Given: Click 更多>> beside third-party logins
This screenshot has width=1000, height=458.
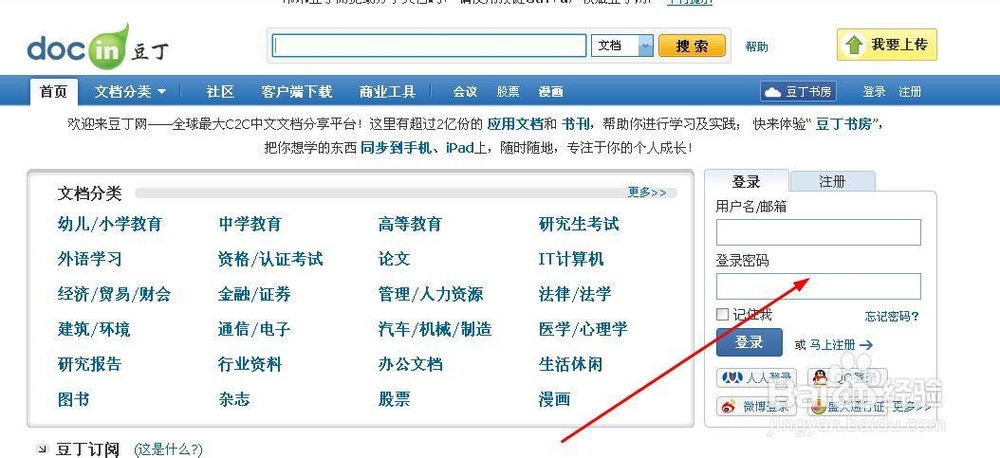Looking at the screenshot, I should pos(911,407).
